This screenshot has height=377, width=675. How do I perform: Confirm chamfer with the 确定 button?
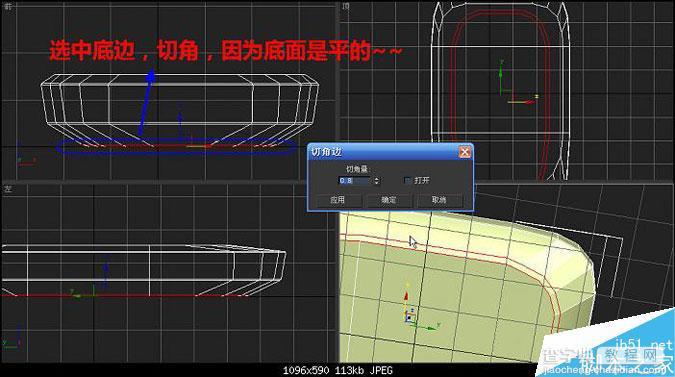pos(389,200)
